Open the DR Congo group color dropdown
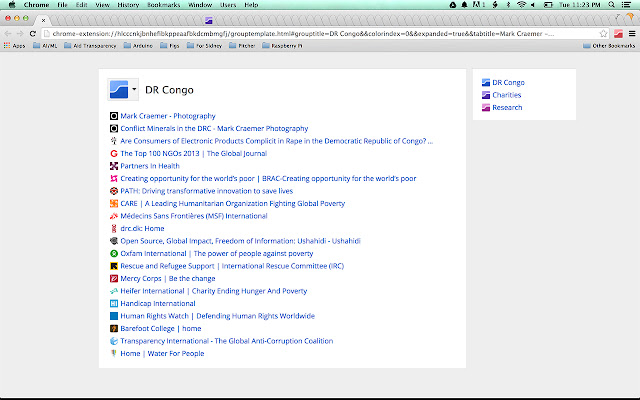This screenshot has height=400, width=640. [134, 90]
